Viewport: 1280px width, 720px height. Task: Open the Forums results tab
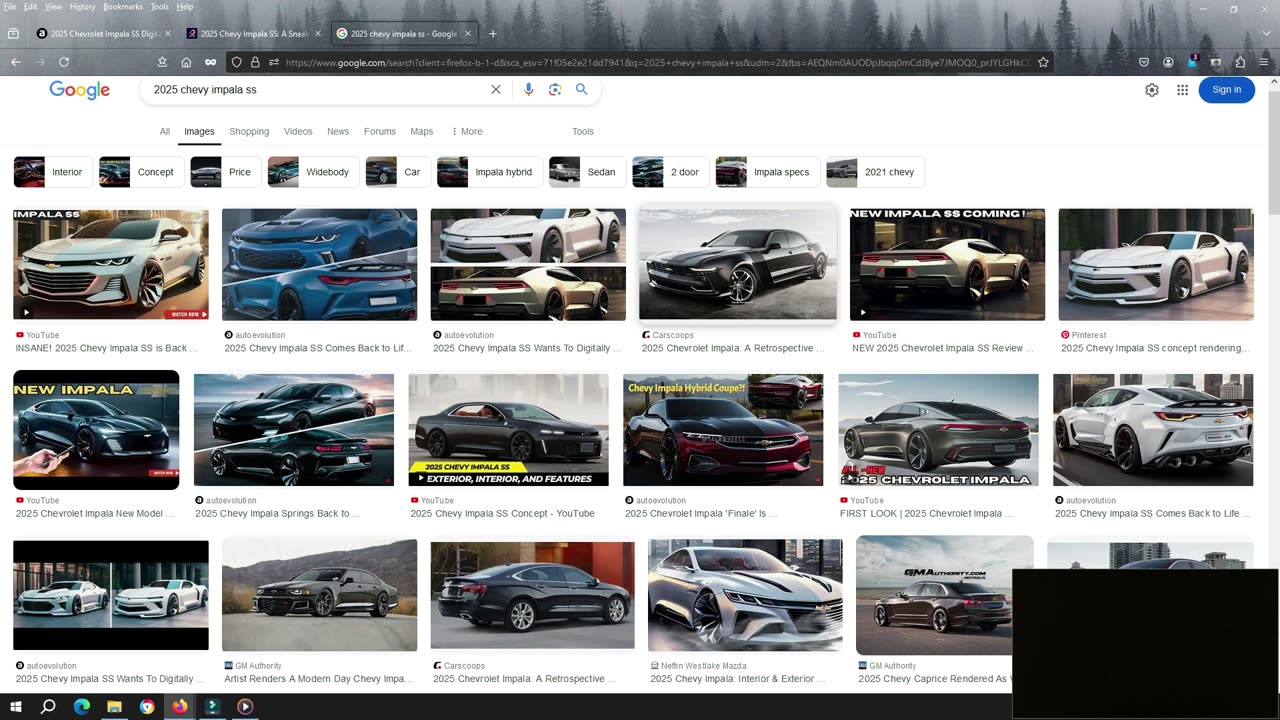point(380,131)
